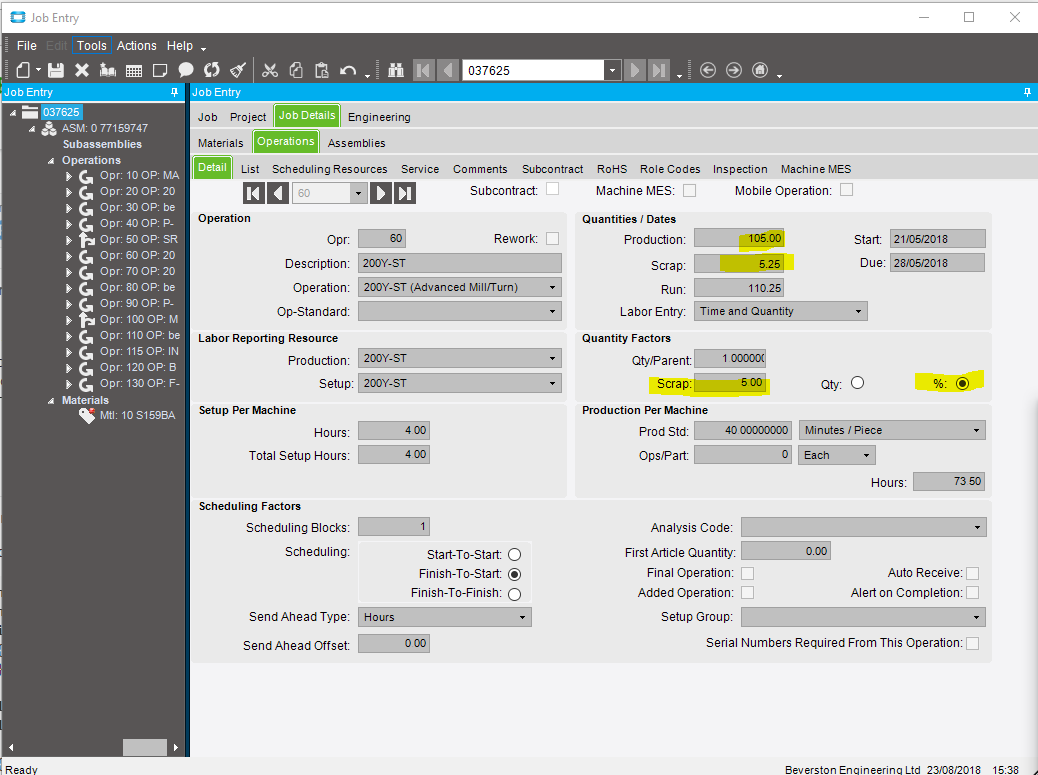Image resolution: width=1038 pixels, height=775 pixels.
Task: Switch to the Scheduling Resources tab
Action: (x=330, y=169)
